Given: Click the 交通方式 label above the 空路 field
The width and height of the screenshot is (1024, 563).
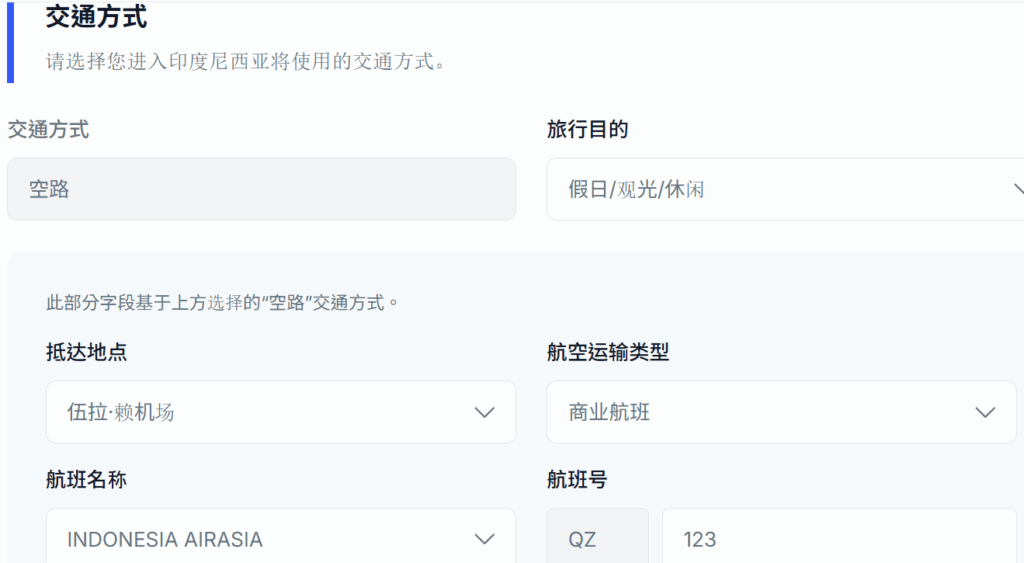Looking at the screenshot, I should click(48, 129).
